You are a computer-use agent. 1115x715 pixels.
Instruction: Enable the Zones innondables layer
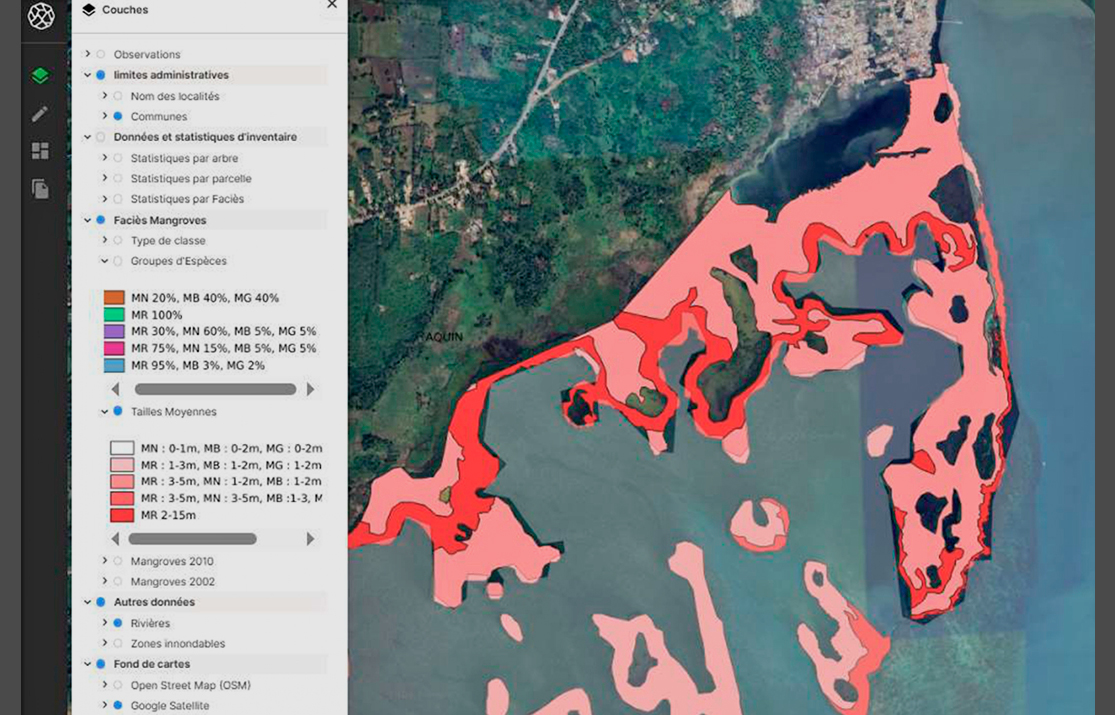point(118,644)
